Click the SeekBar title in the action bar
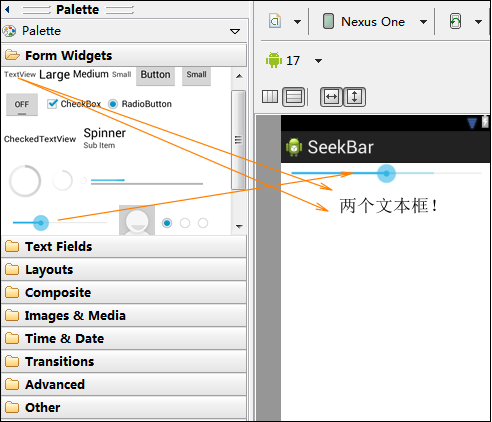This screenshot has width=492, height=422. click(340, 147)
